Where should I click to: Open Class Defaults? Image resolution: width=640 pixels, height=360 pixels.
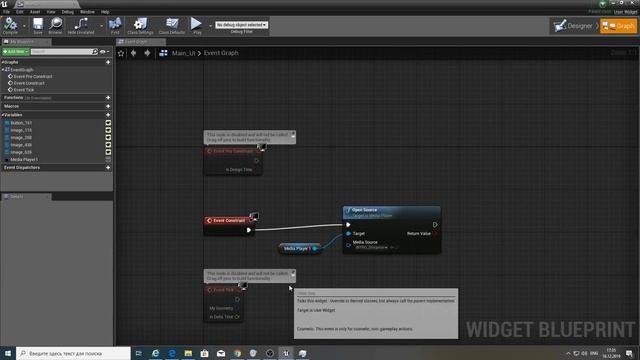[x=171, y=26]
